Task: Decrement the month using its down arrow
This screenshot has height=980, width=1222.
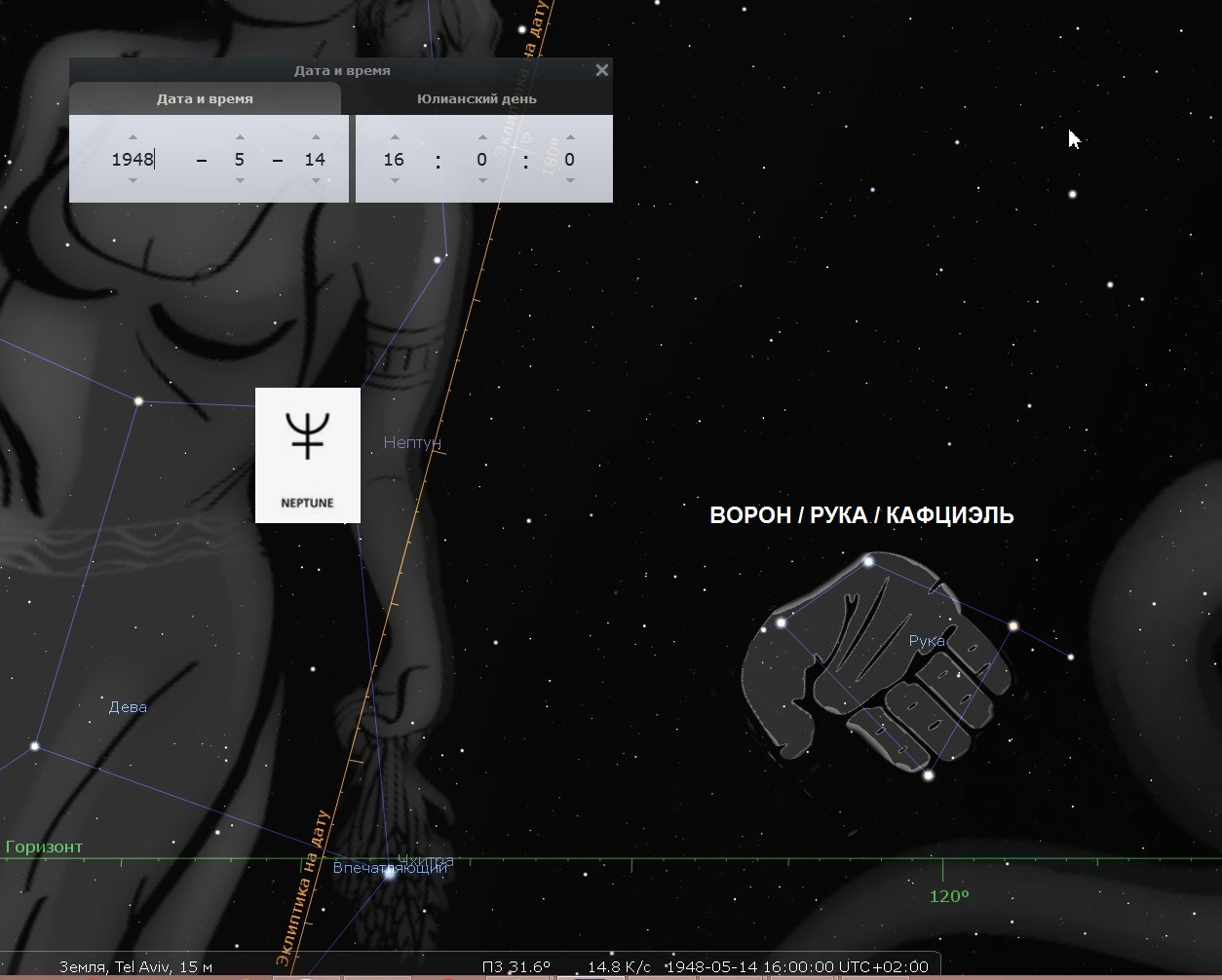Action: pos(239,180)
